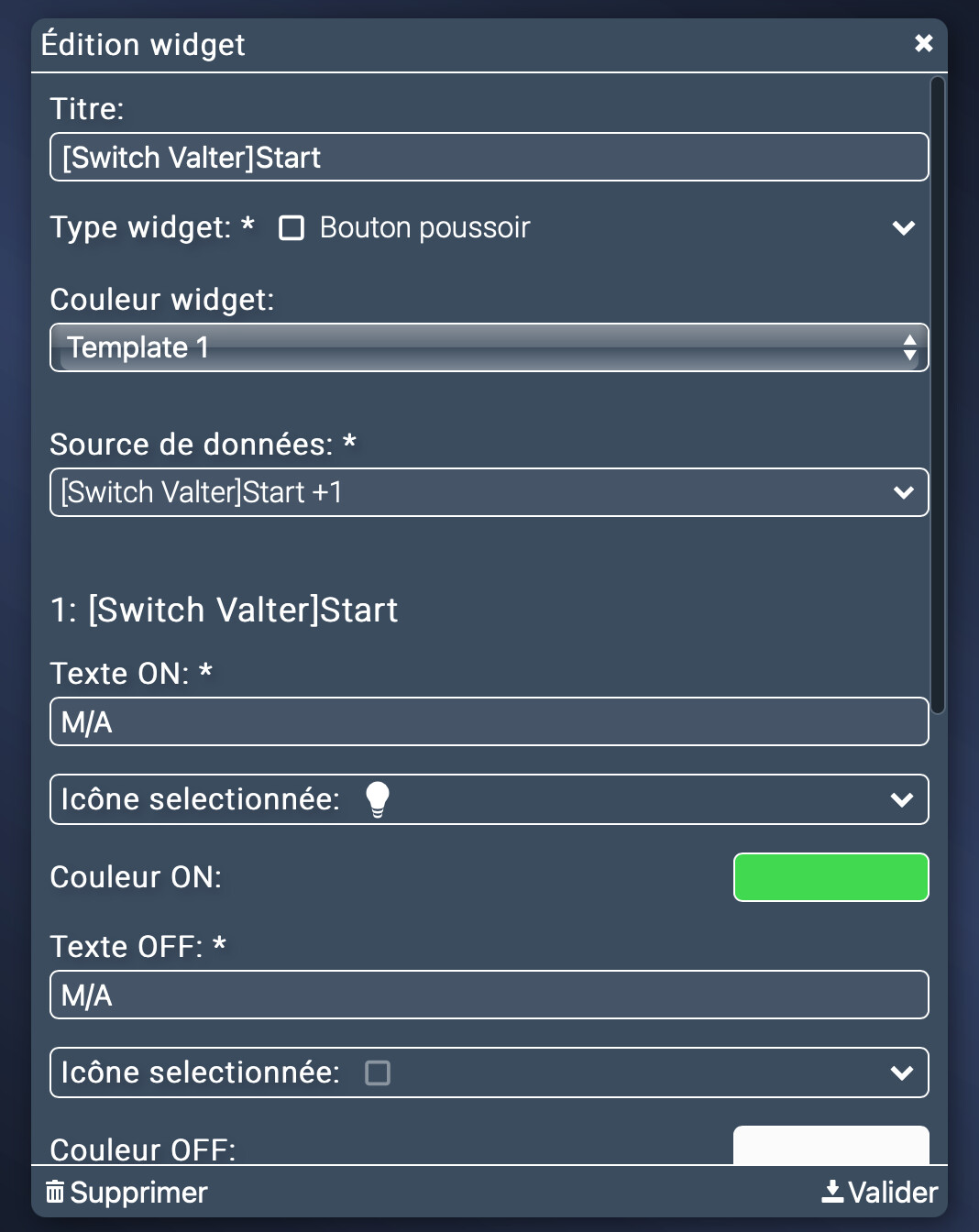Expand the Type widget chevron
The height and width of the screenshot is (1232, 979).
point(903,227)
